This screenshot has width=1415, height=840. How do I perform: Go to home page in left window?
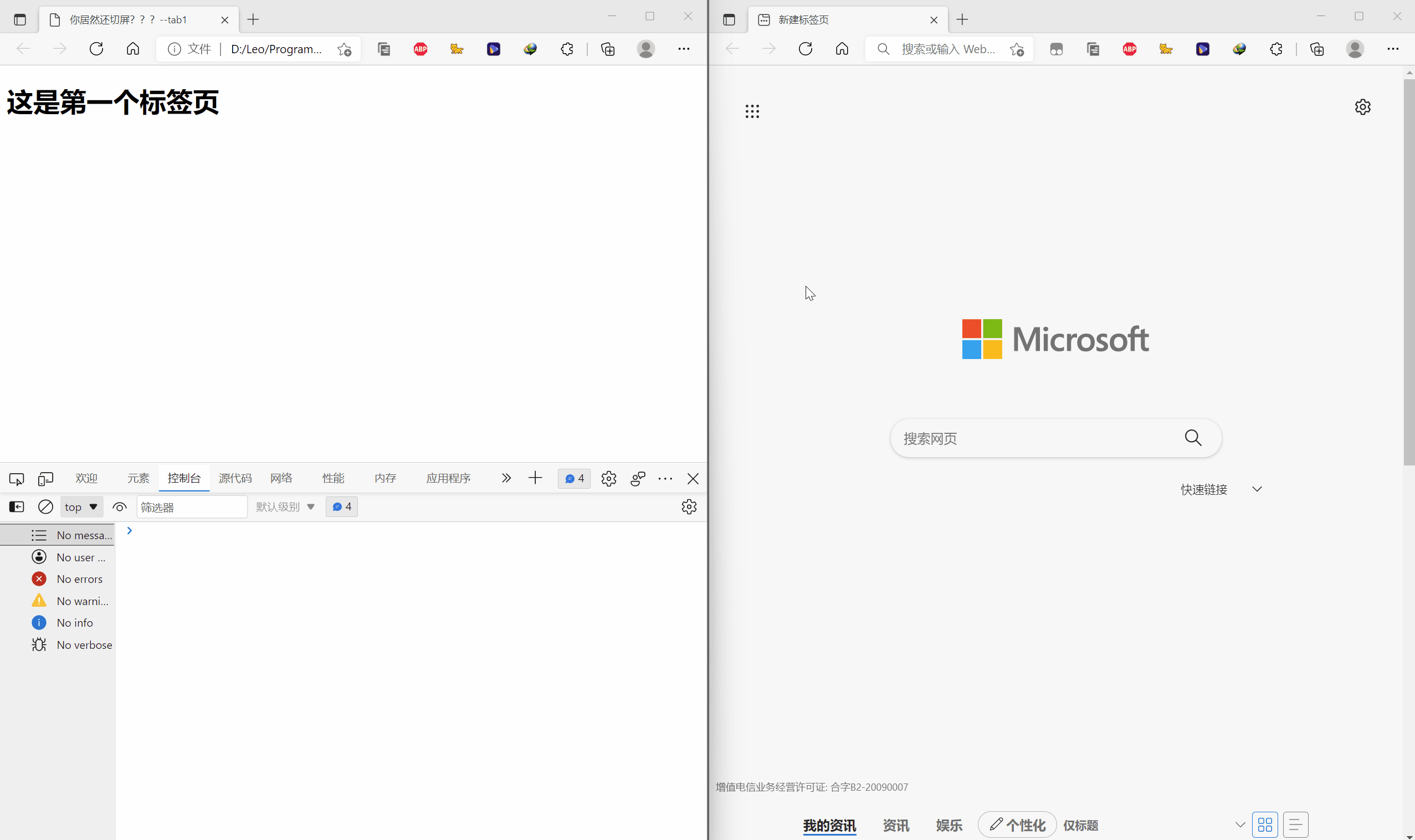pos(132,49)
